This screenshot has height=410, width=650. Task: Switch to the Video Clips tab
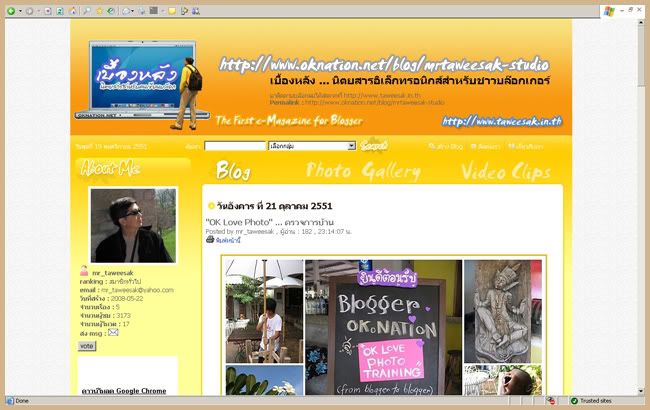[506, 171]
